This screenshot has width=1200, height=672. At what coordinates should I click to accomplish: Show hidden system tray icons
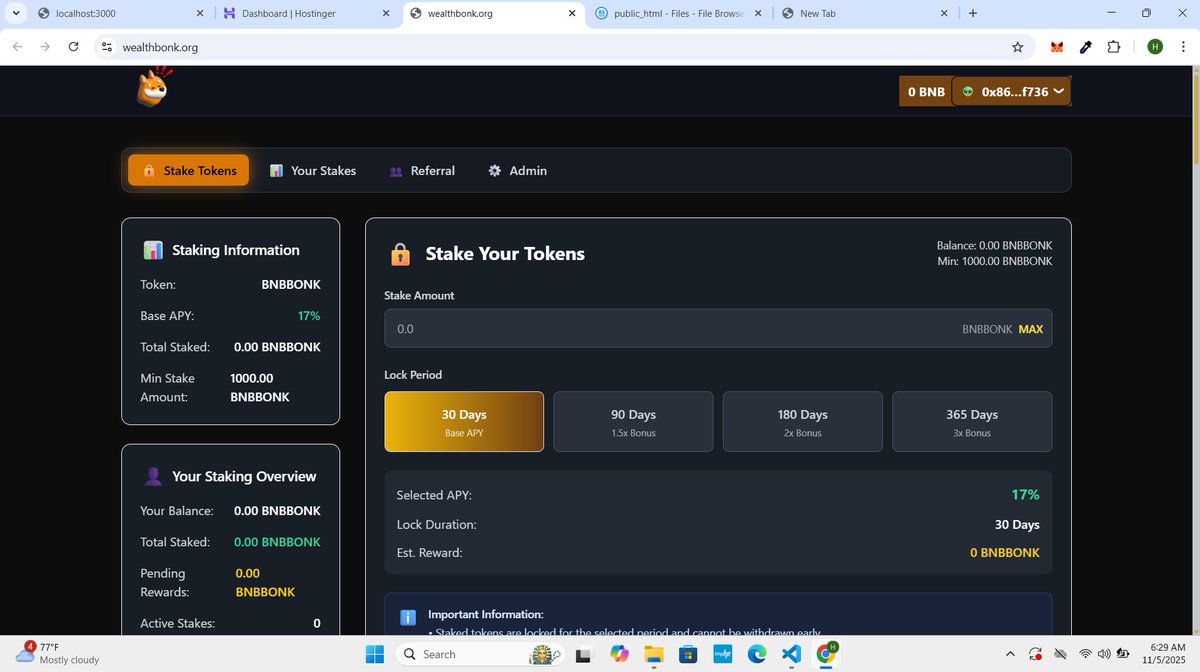(x=1009, y=654)
